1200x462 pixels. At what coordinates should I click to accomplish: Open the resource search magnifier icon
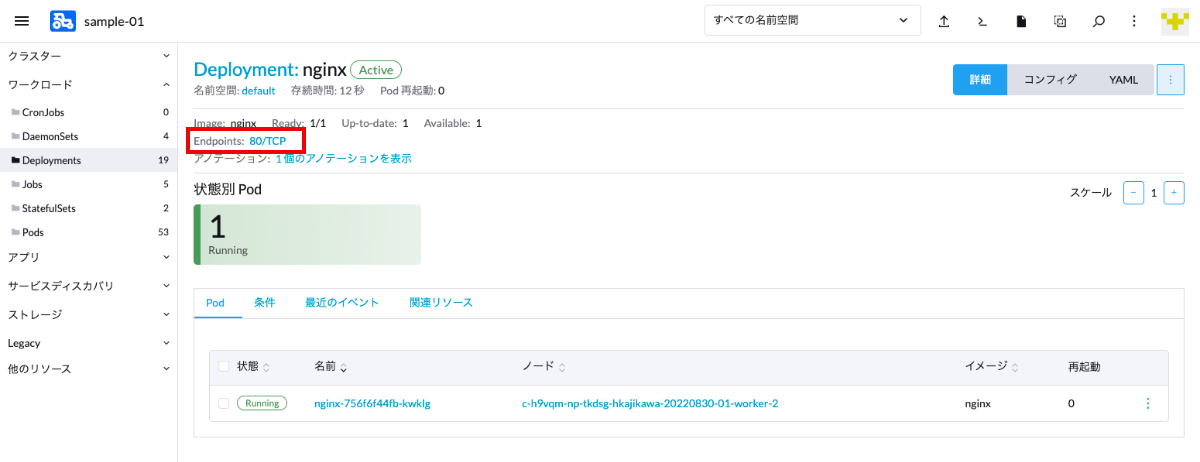coord(1099,21)
